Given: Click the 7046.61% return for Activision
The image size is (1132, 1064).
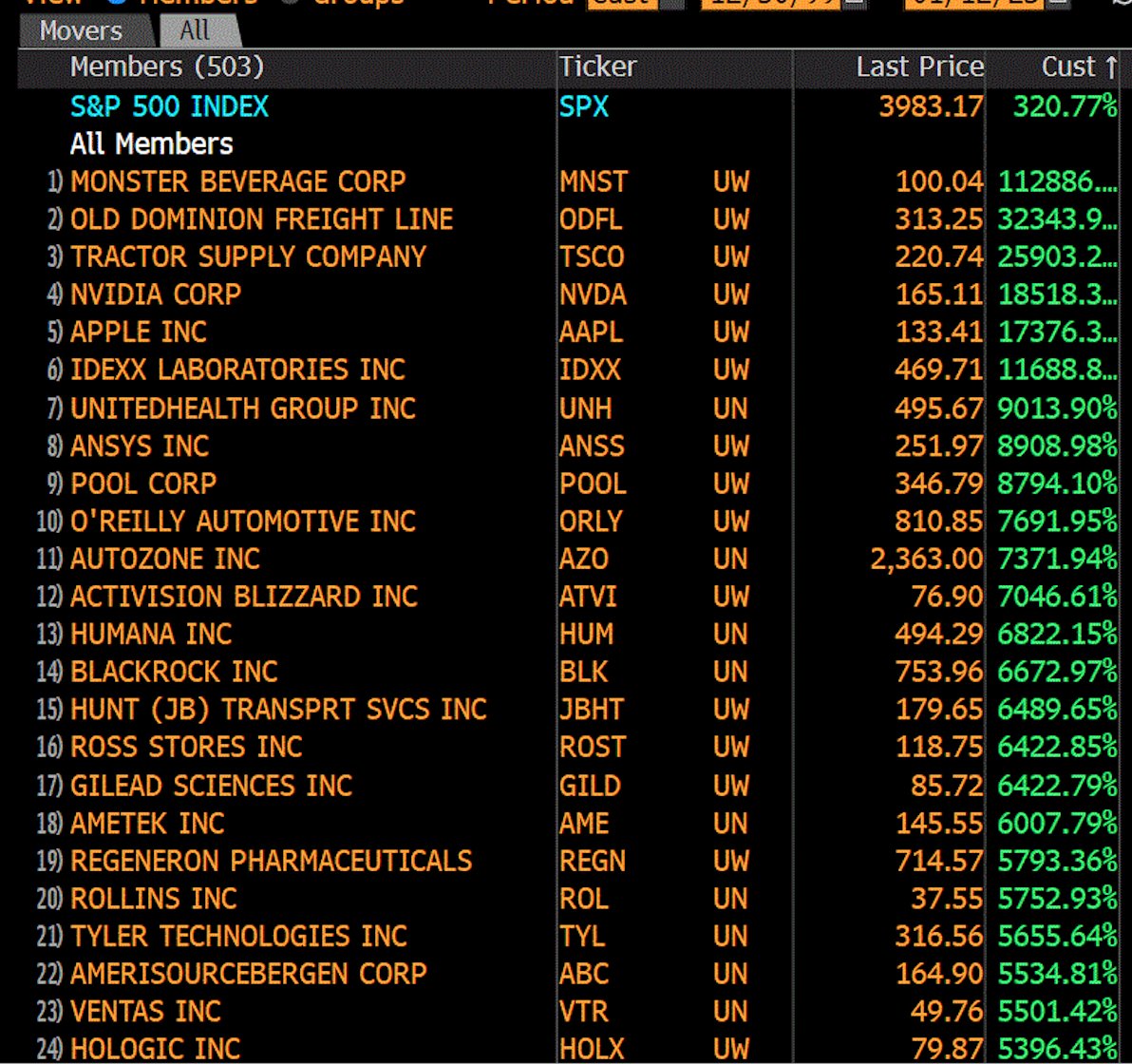Looking at the screenshot, I should 1057,597.
